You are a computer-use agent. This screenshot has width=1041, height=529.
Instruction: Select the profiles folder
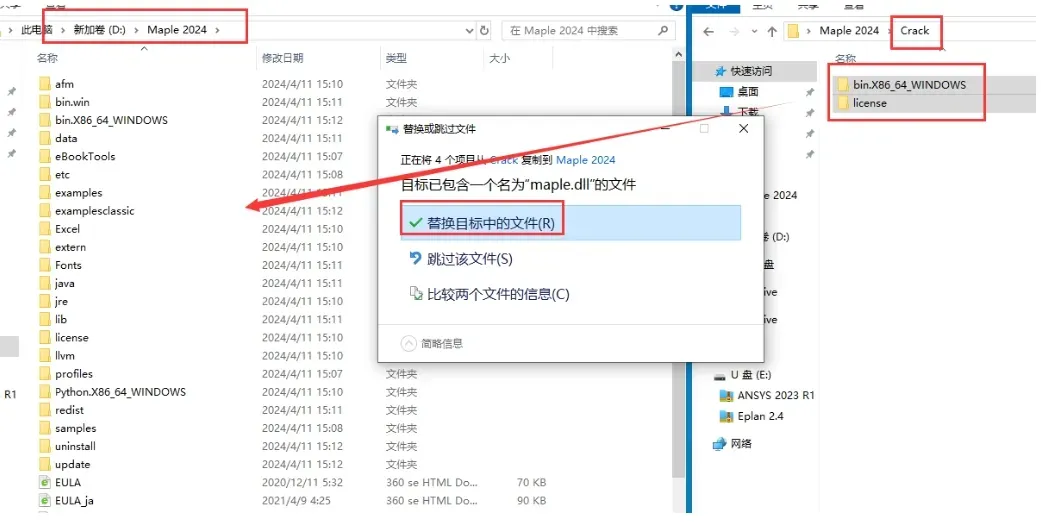pos(74,374)
